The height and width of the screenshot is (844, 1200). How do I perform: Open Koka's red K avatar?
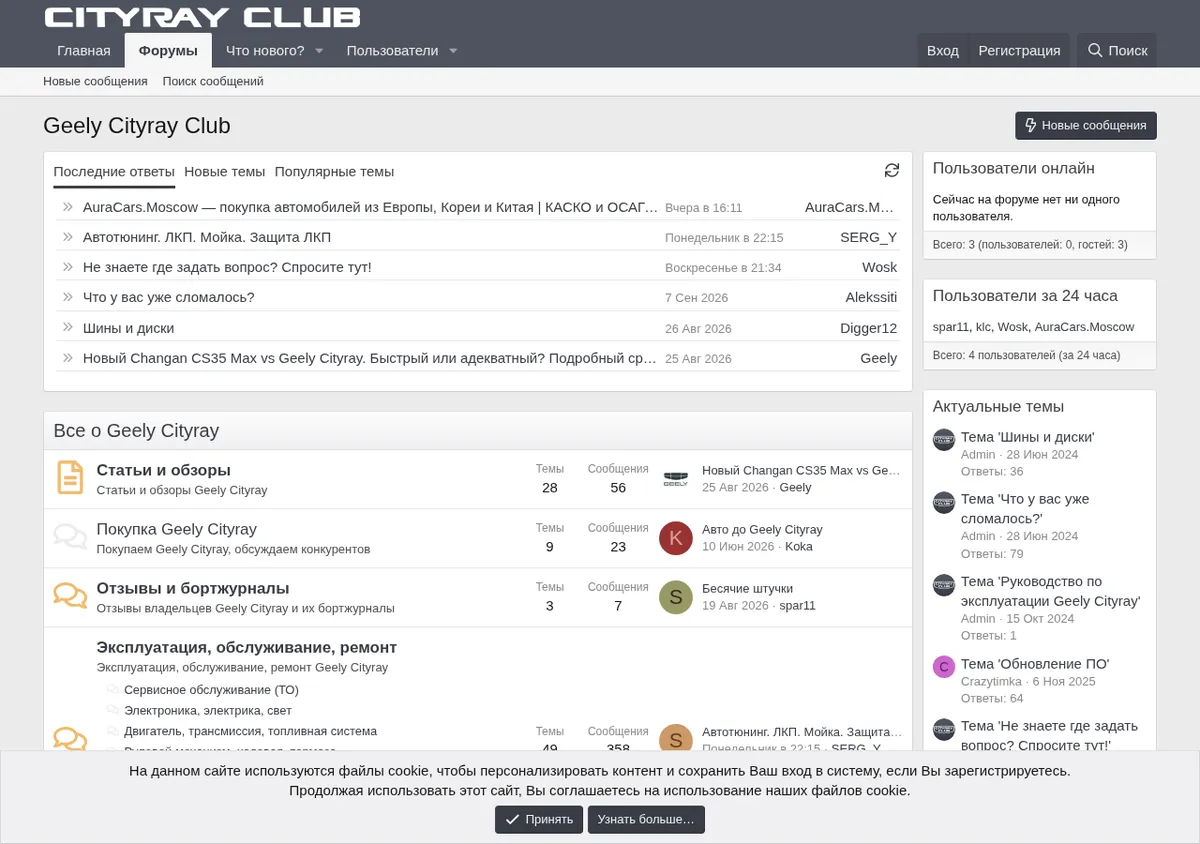676,538
